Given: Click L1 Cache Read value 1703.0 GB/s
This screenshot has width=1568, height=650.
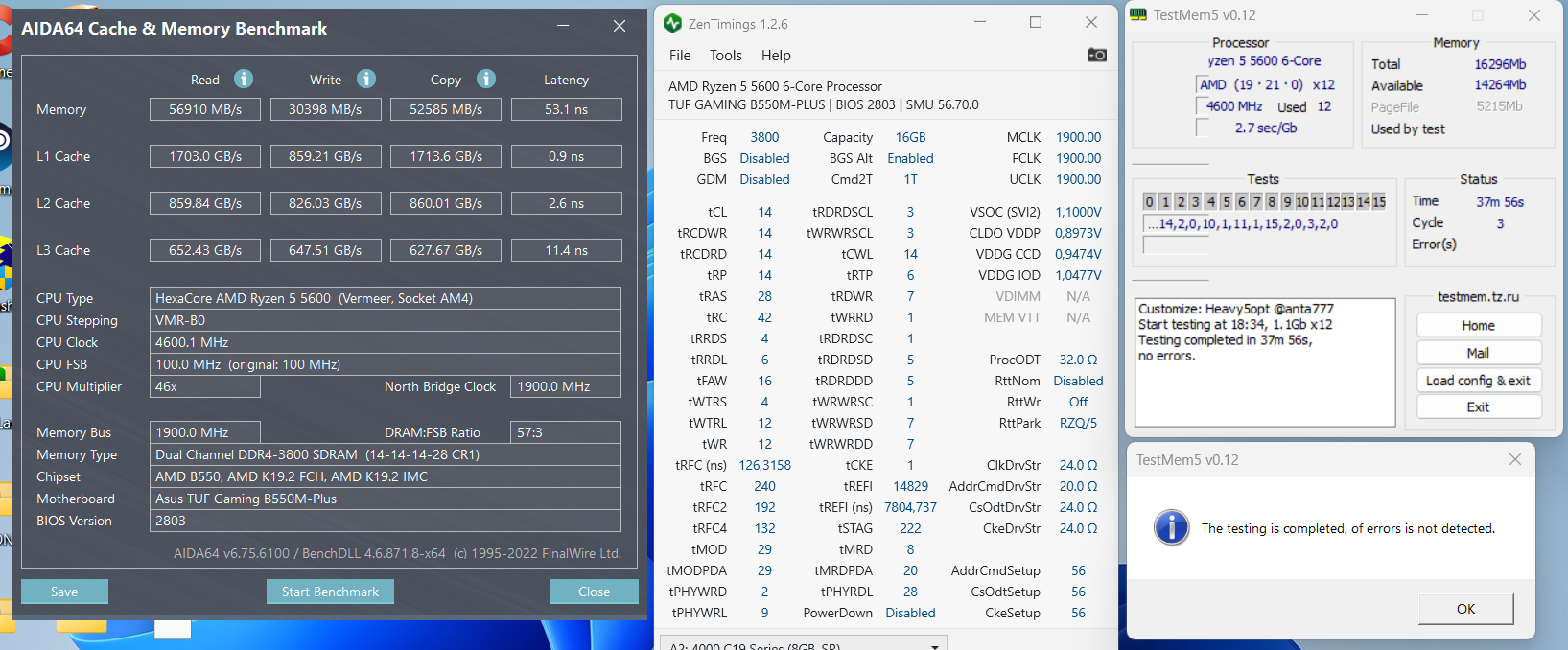Looking at the screenshot, I should point(205,156).
